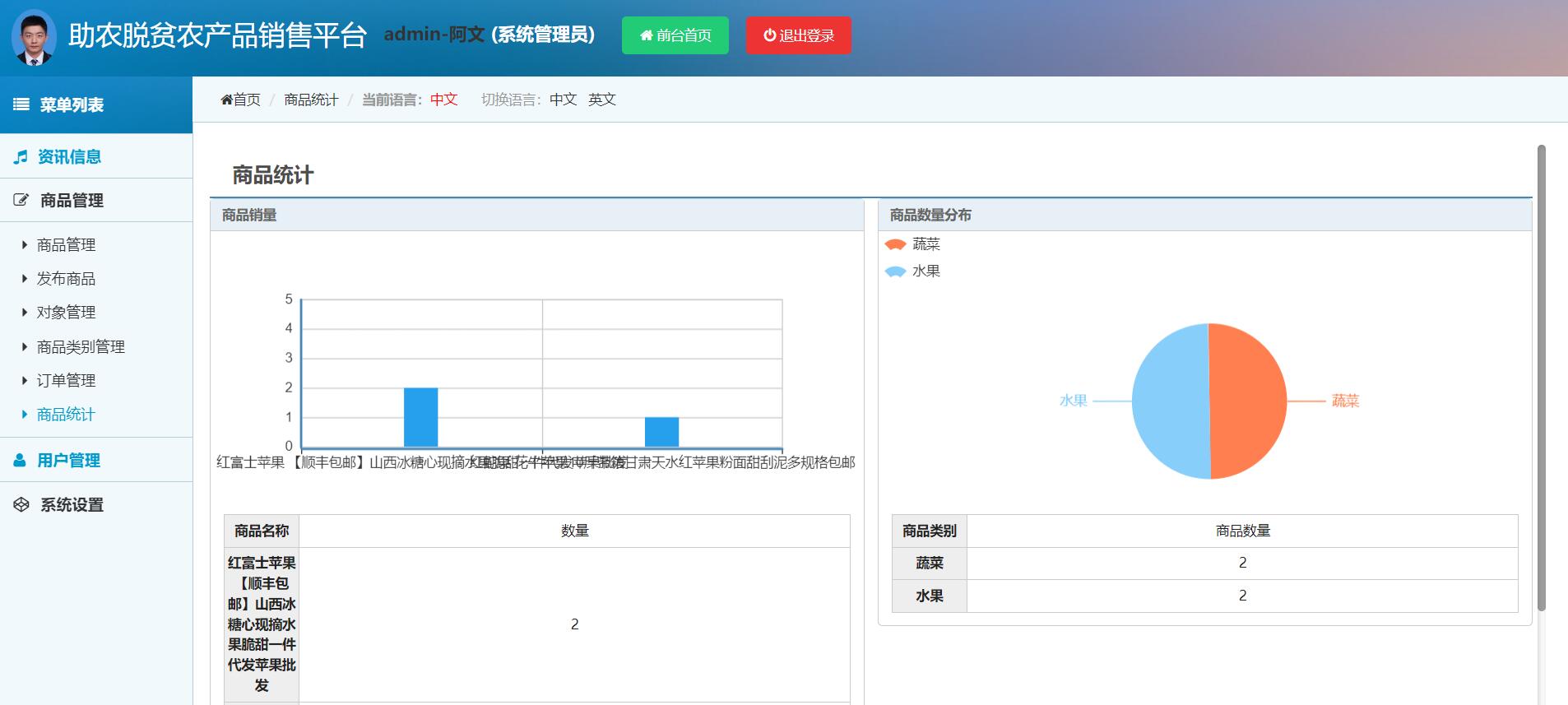Click the admin avatar photo
The width and height of the screenshot is (1568, 705).
34,38
